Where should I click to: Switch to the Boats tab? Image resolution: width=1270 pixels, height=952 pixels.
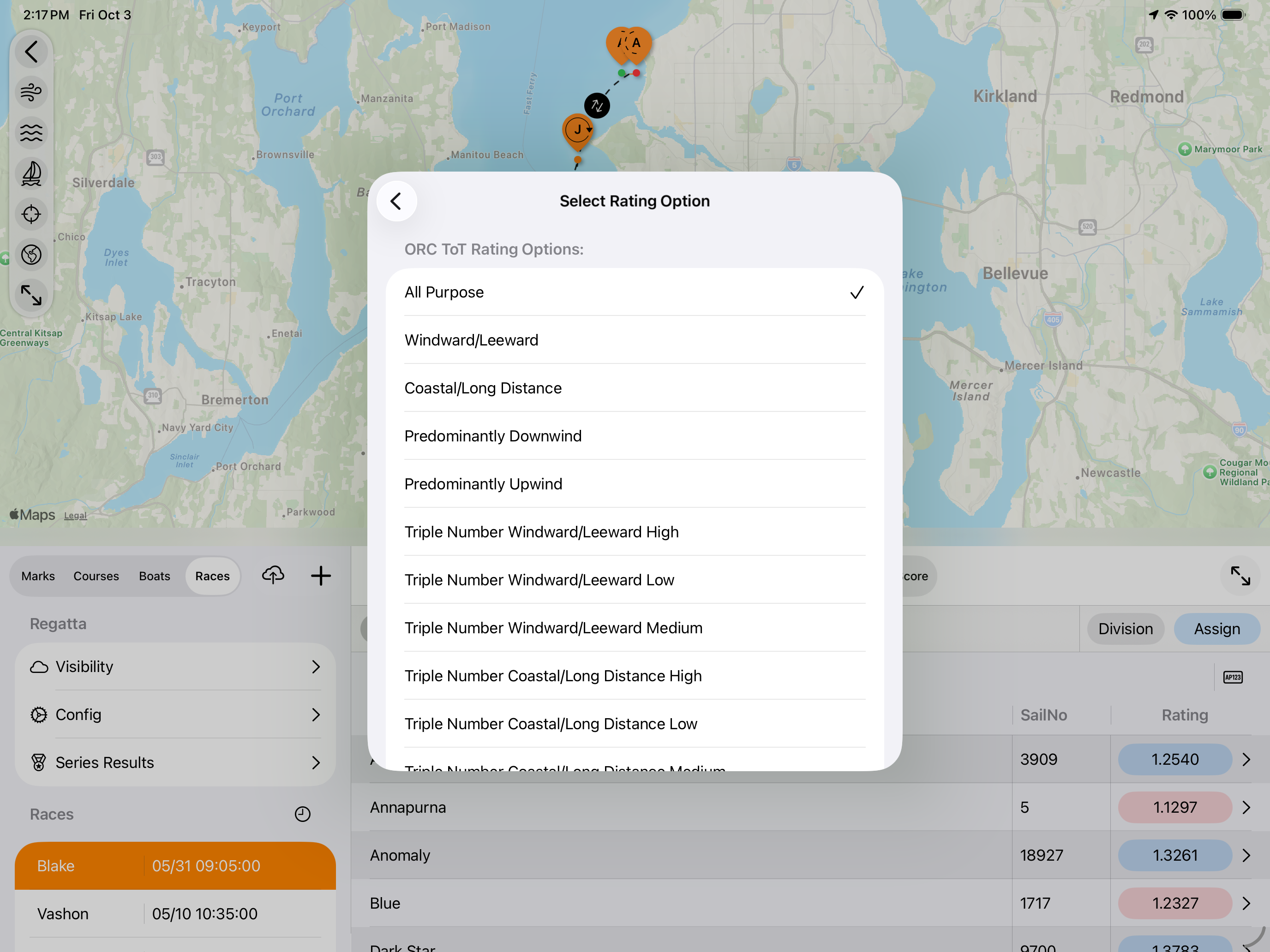[155, 576]
